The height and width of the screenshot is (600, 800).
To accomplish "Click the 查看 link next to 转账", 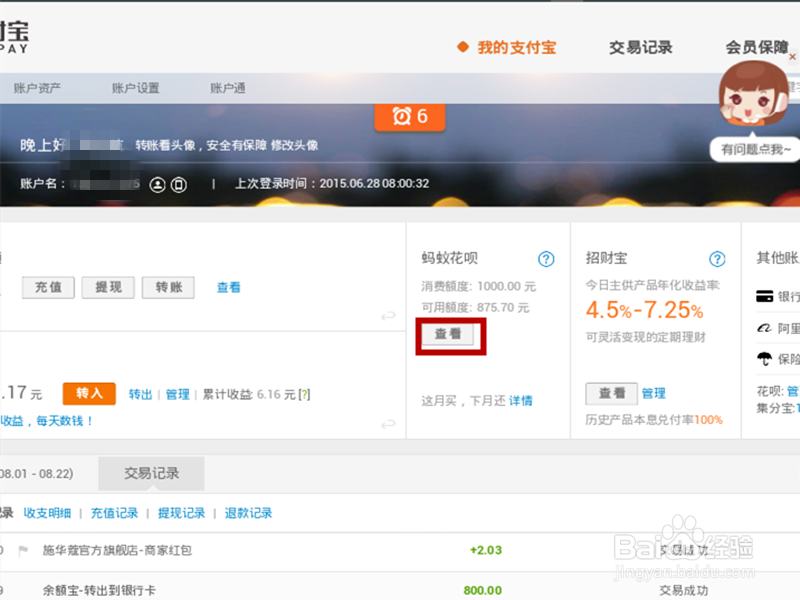I will point(229,288).
